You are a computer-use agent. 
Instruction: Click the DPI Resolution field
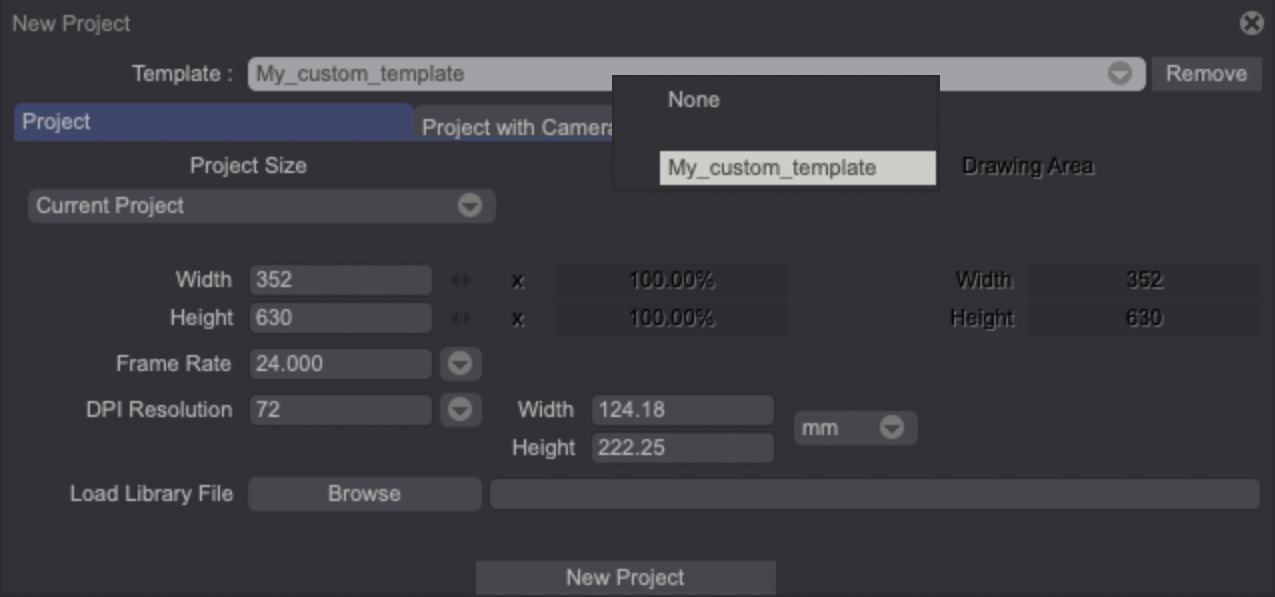pyautogui.click(x=340, y=410)
